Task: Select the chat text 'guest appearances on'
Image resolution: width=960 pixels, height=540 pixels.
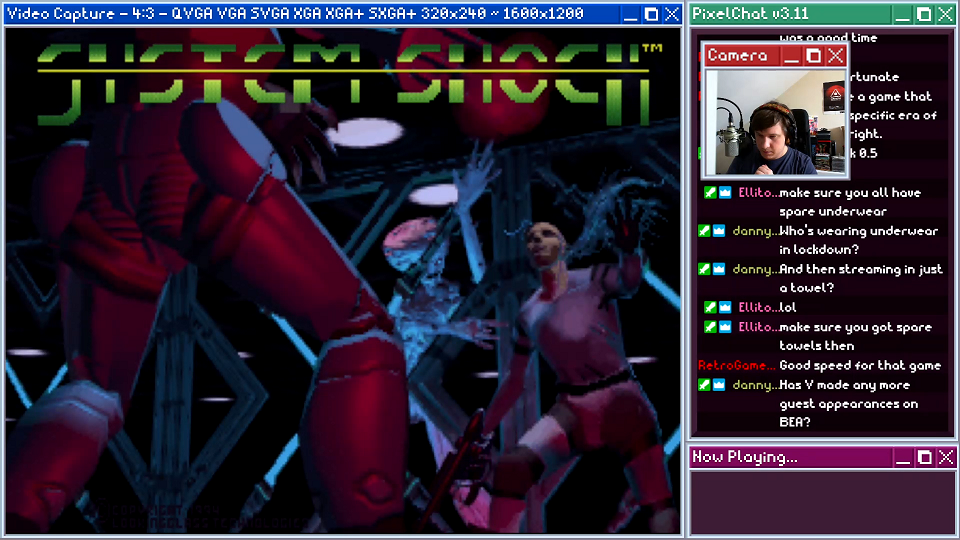Action: tap(849, 404)
